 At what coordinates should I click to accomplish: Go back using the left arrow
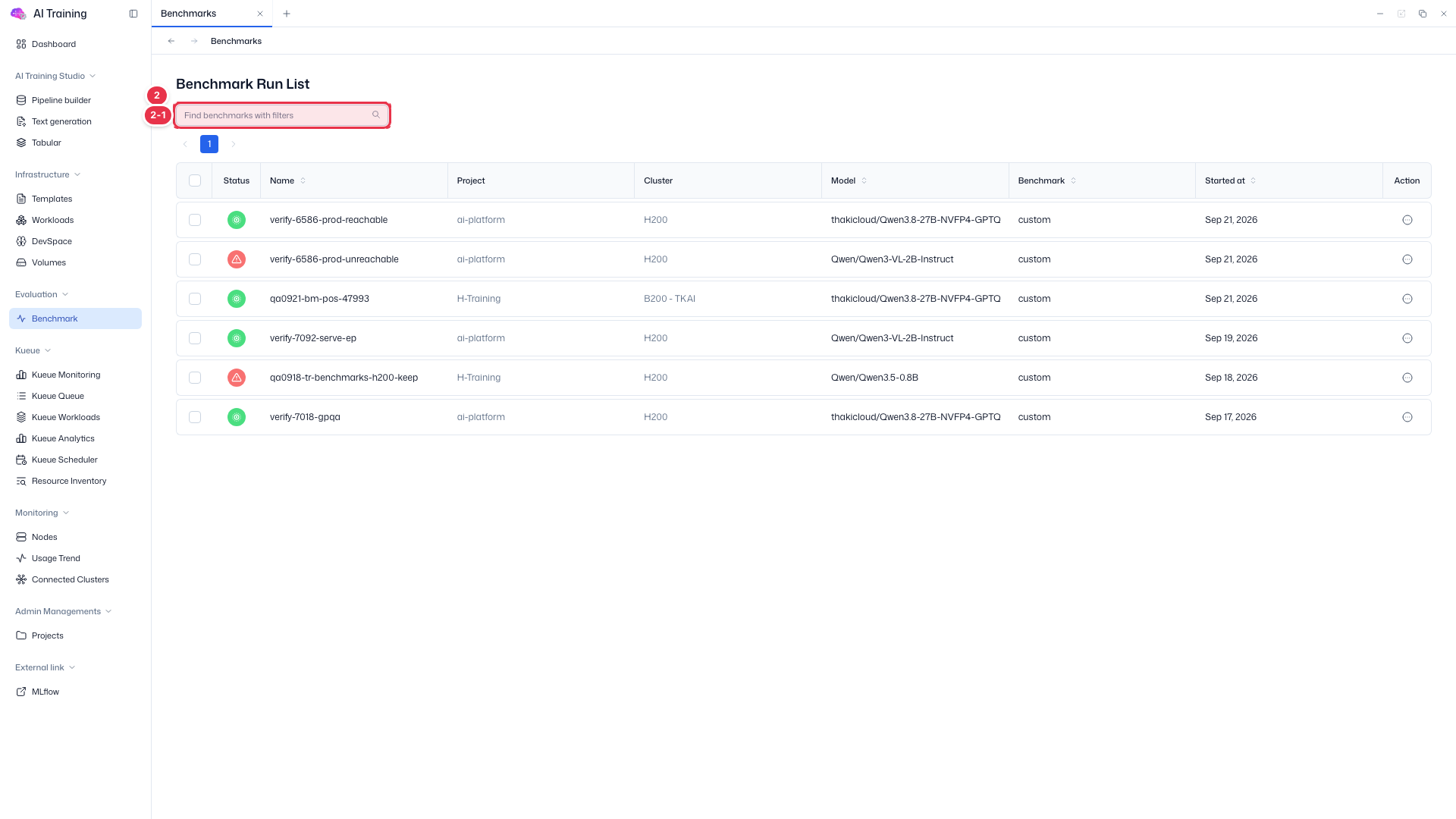click(171, 41)
